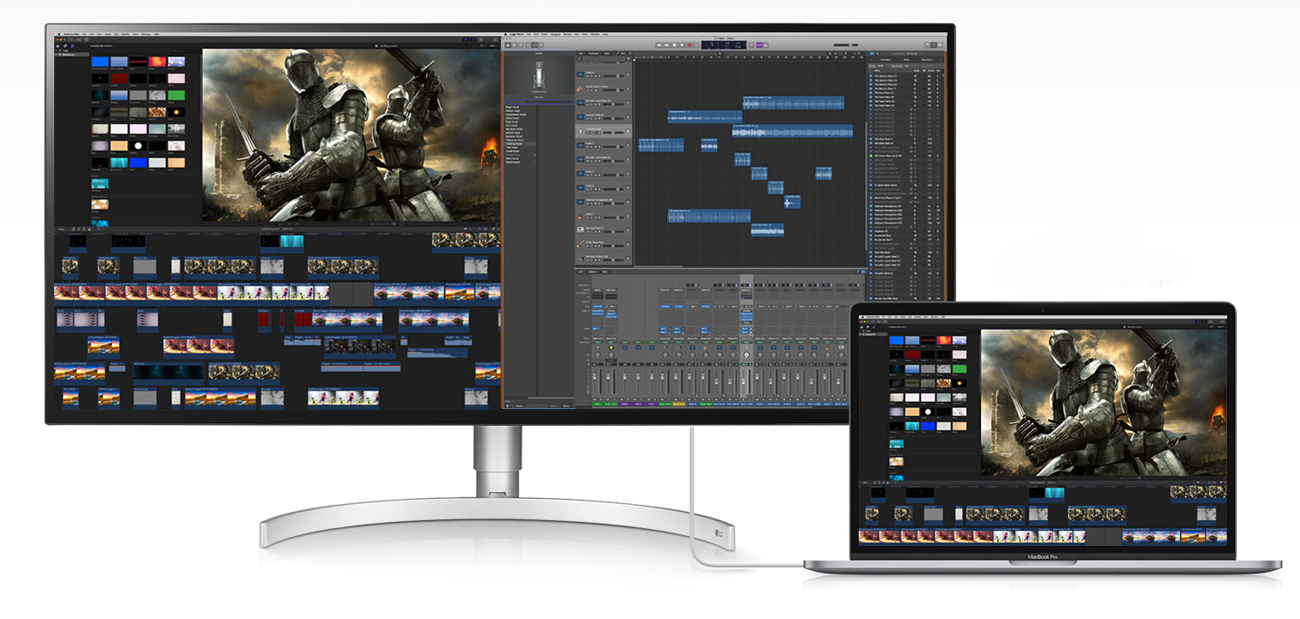1300x619 pixels.
Task: Click volume slider on Logic's selected track header
Action: [613, 133]
